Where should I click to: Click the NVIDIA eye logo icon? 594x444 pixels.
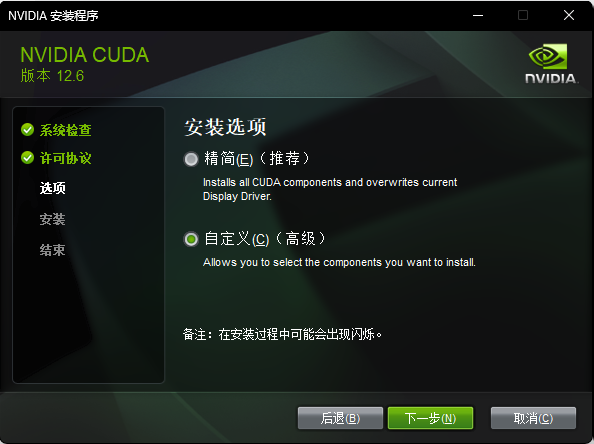[548, 56]
